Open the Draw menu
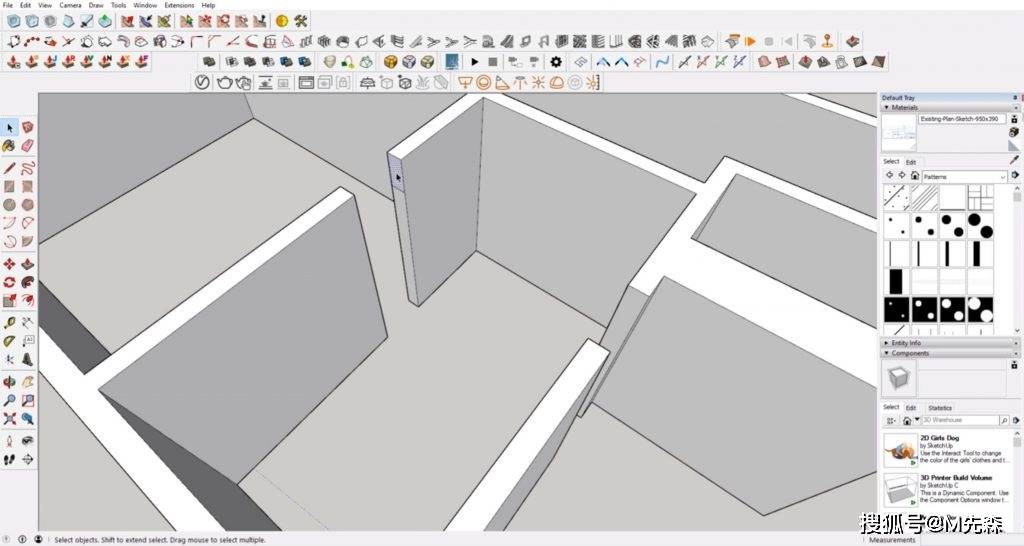 (x=96, y=5)
